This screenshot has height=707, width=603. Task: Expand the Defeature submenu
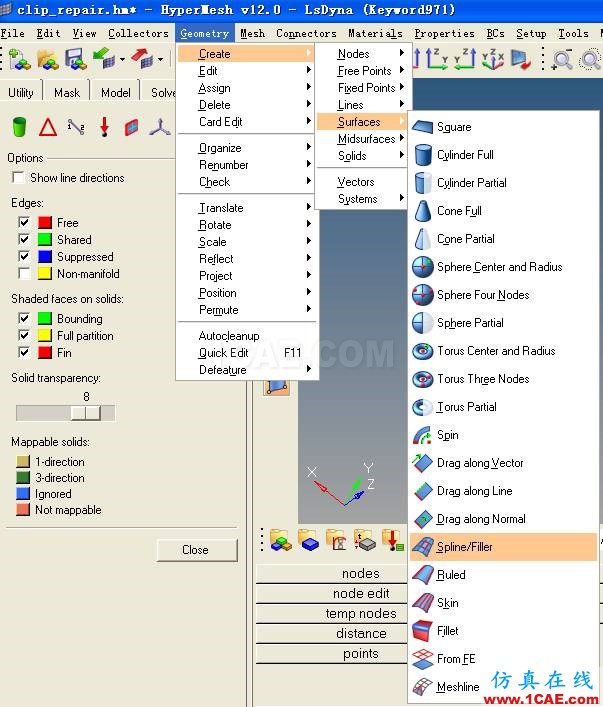pyautogui.click(x=246, y=370)
